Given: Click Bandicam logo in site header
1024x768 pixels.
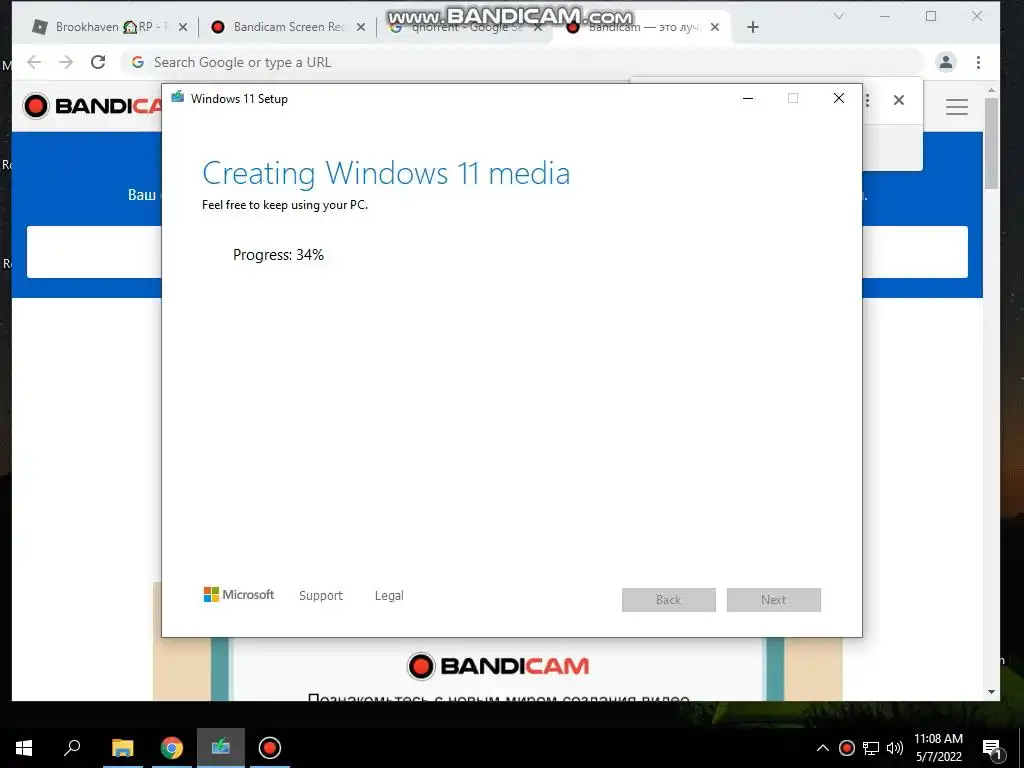Looking at the screenshot, I should pos(93,106).
